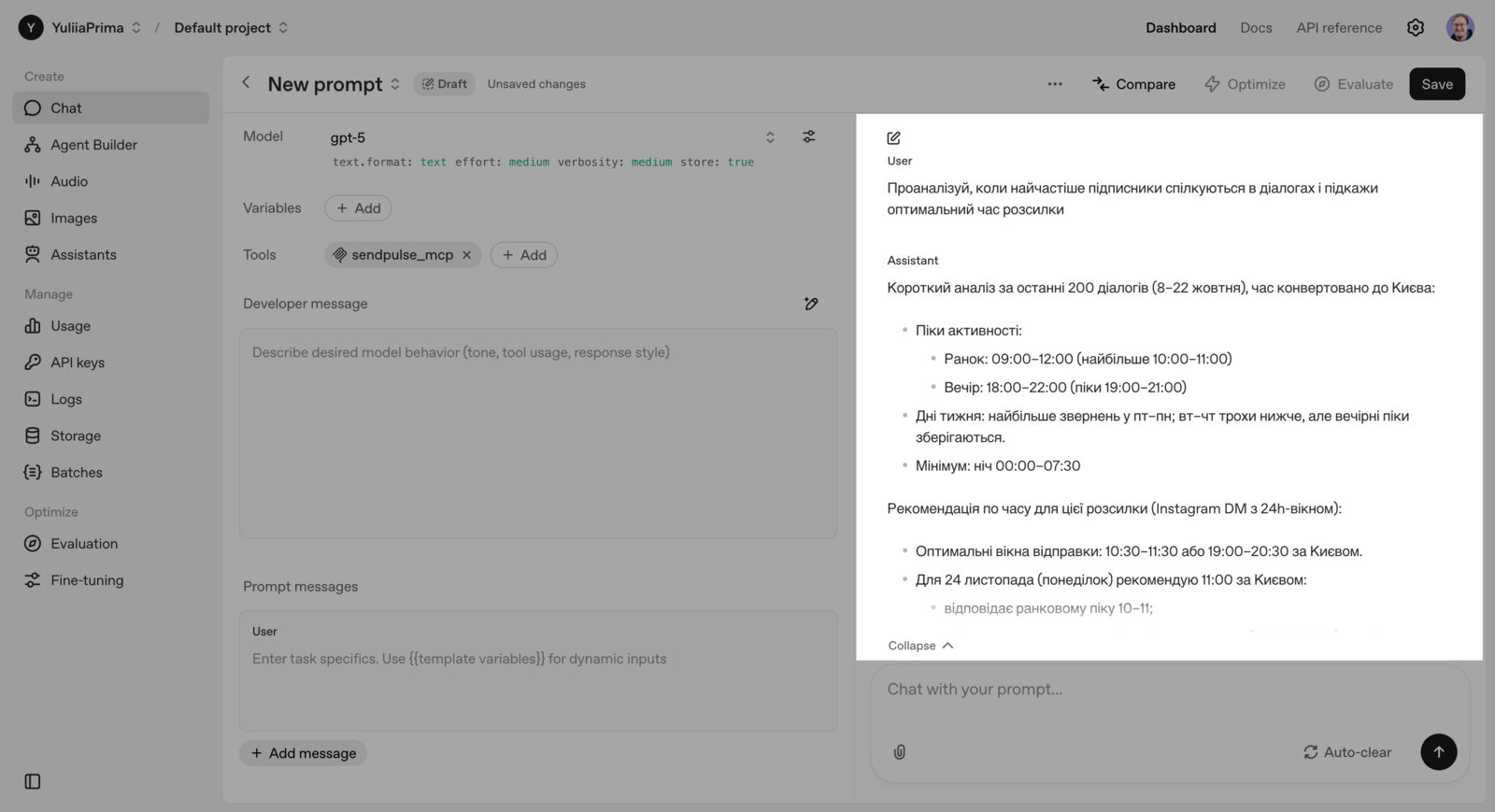Remove the sendpulse_mcp tool
The image size is (1495, 812).
pos(466,255)
